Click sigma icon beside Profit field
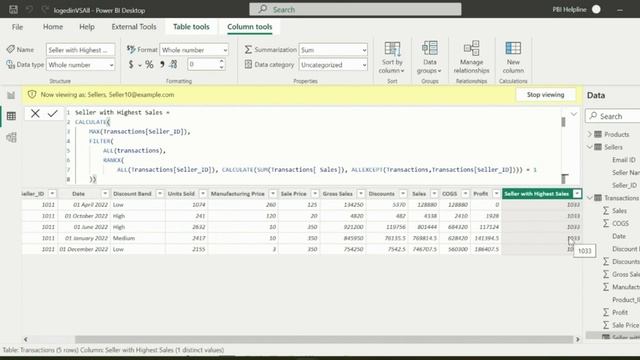 pos(606,312)
